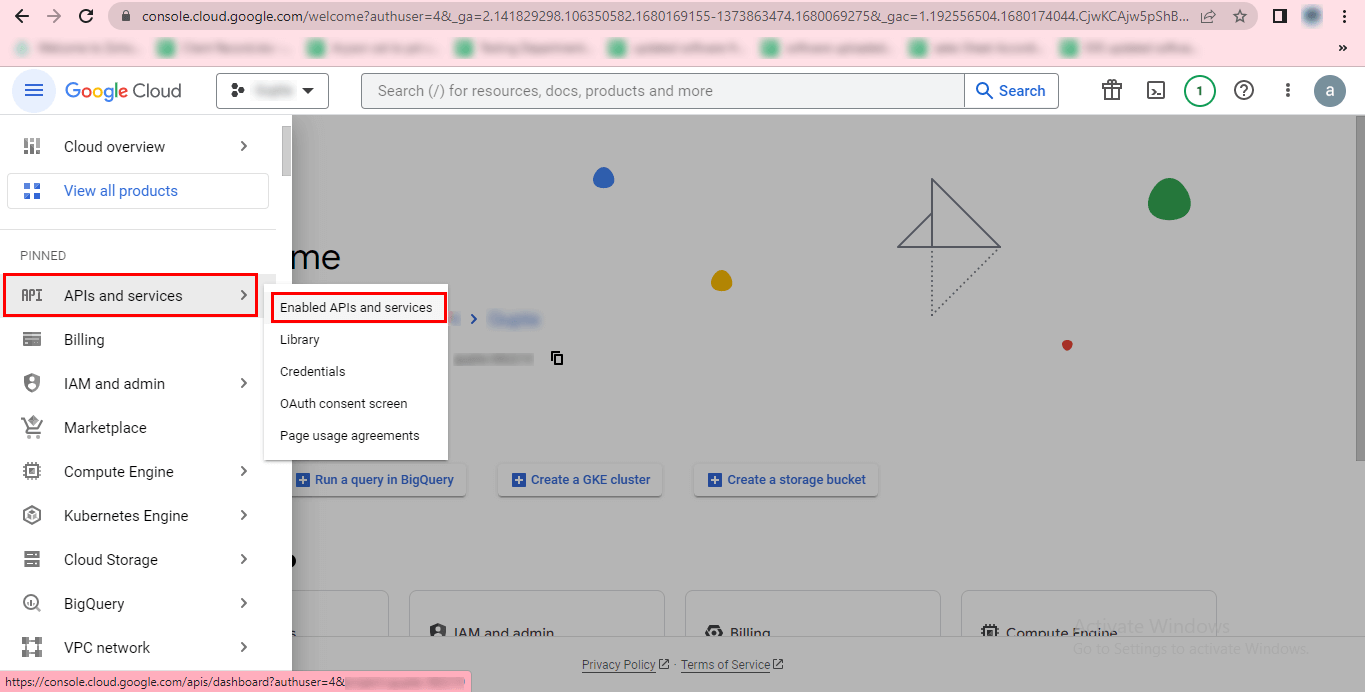Screen dimensions: 1365x692
Task: Click Create a GKE cluster
Action: point(581,480)
